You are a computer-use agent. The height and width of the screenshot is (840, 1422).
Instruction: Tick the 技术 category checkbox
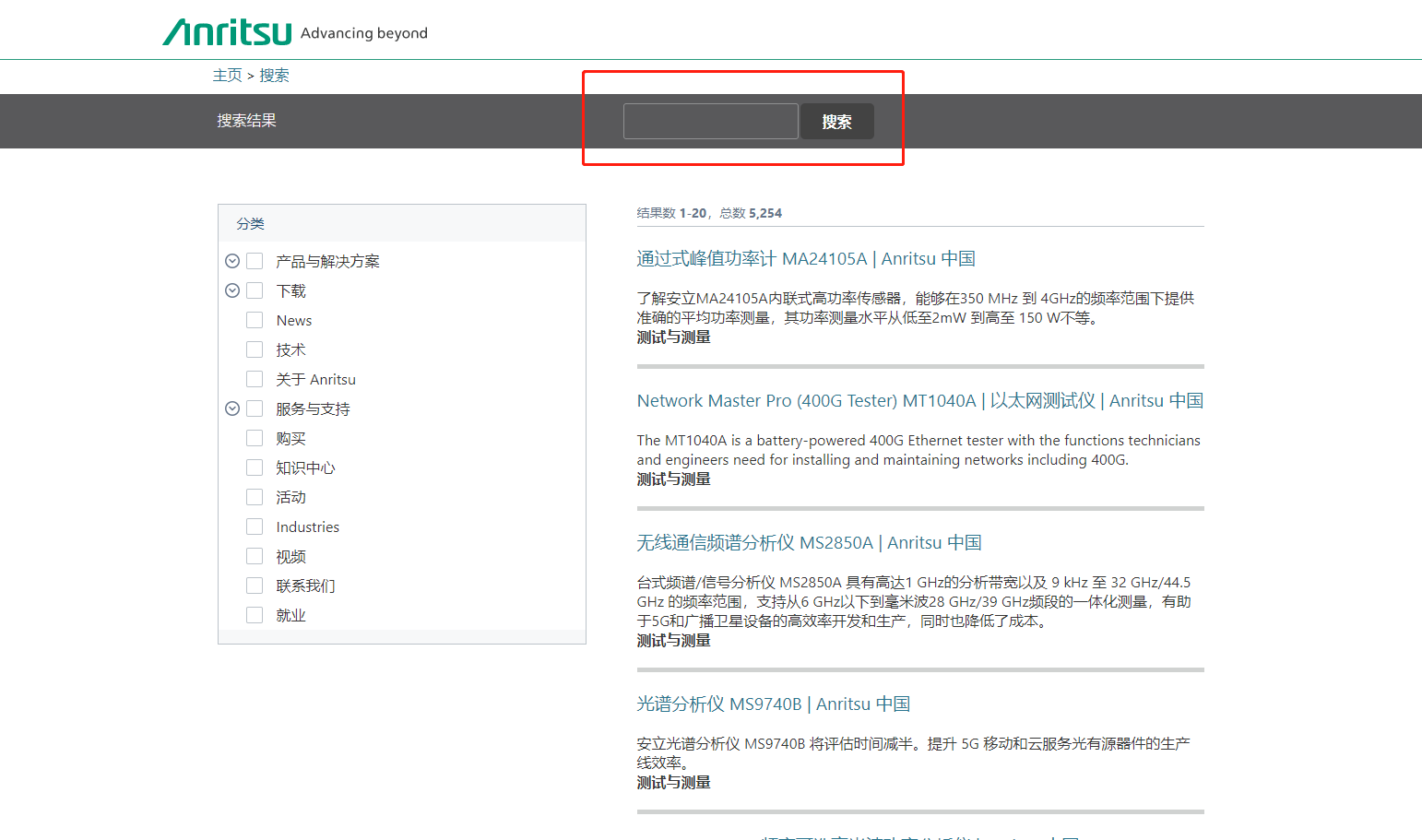click(x=255, y=349)
